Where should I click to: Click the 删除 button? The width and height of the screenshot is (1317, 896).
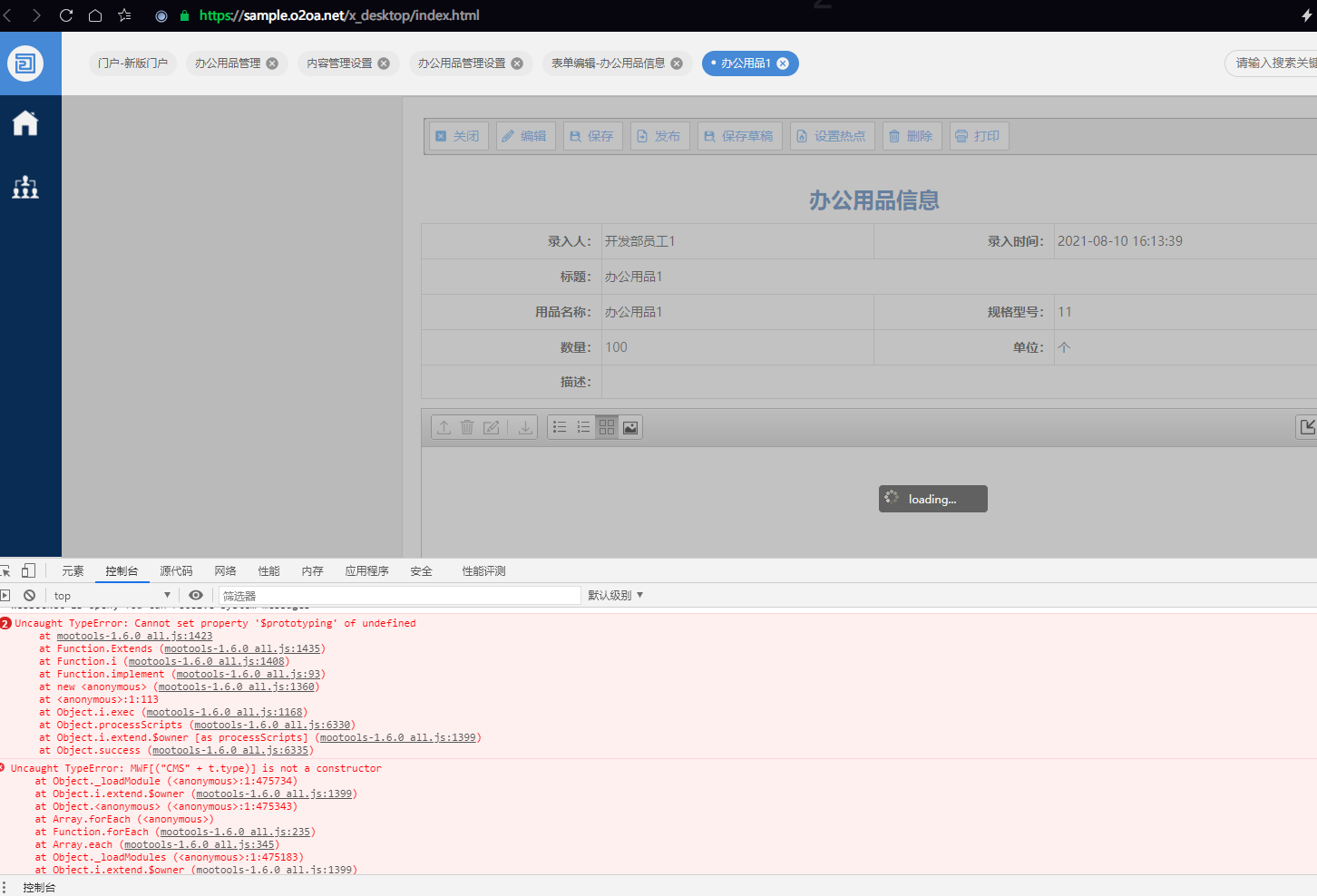[912, 136]
